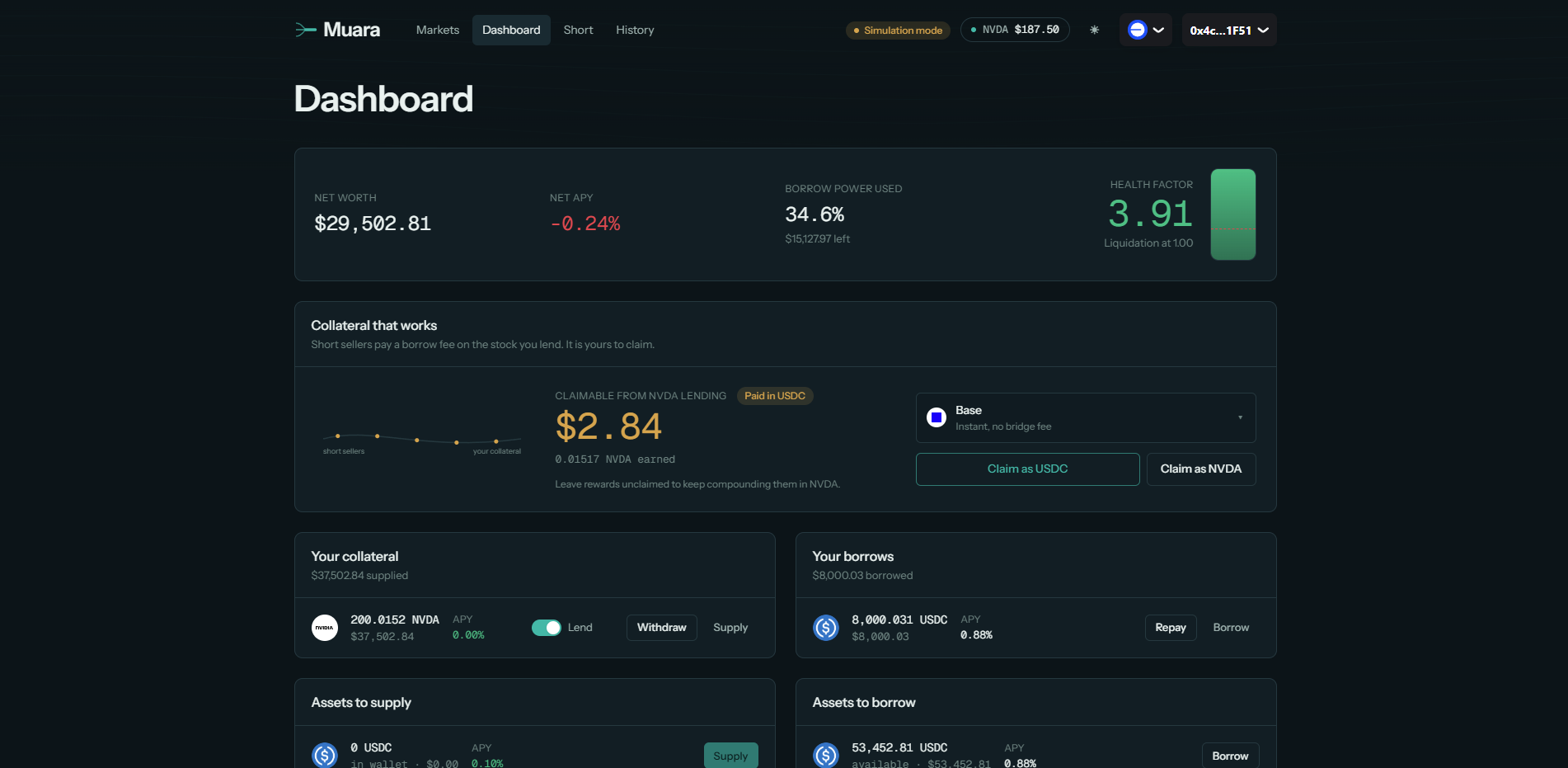Viewport: 1568px width, 768px height.
Task: Click green Supply button for USDC
Action: coord(730,755)
